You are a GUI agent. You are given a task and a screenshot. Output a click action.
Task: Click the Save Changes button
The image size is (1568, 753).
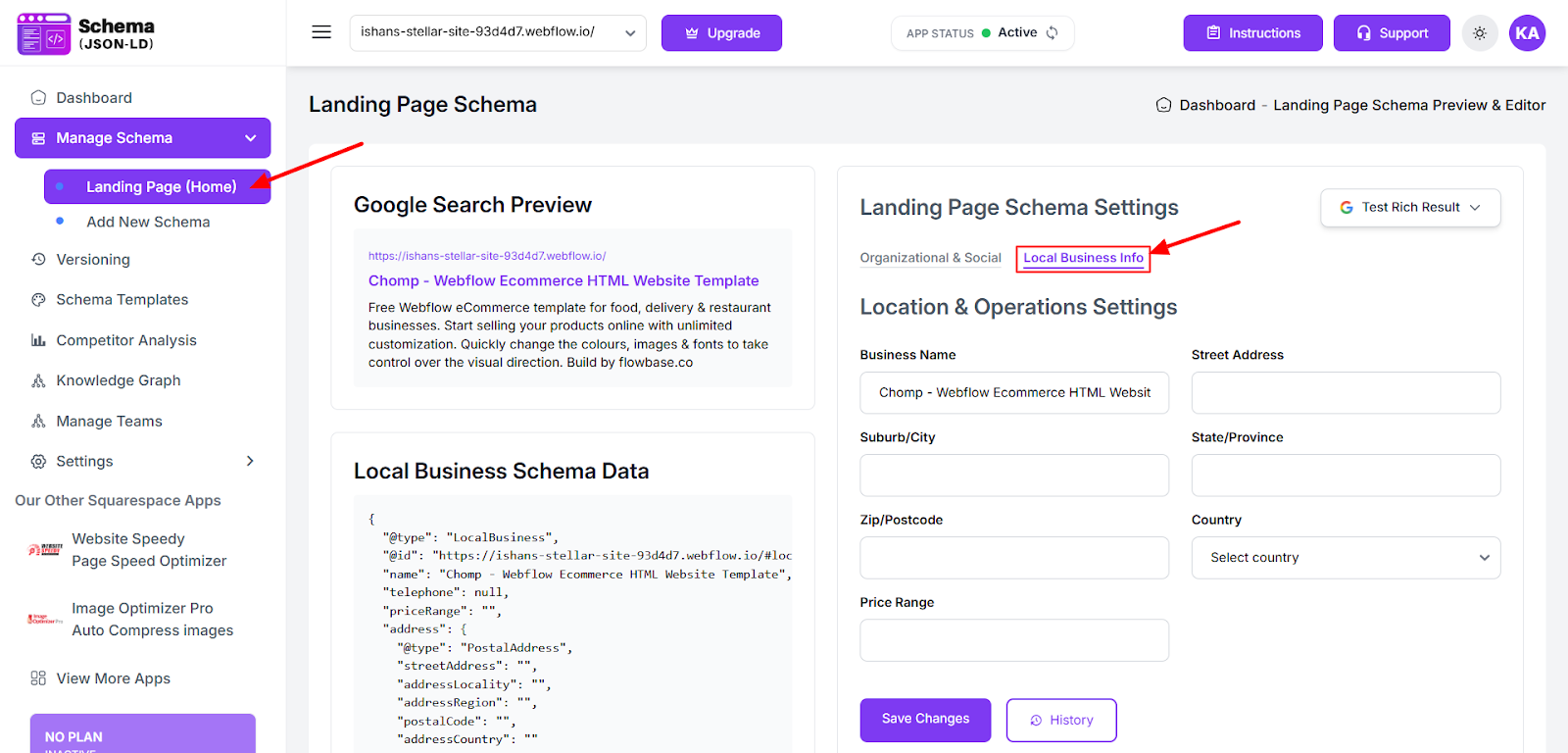pos(925,720)
